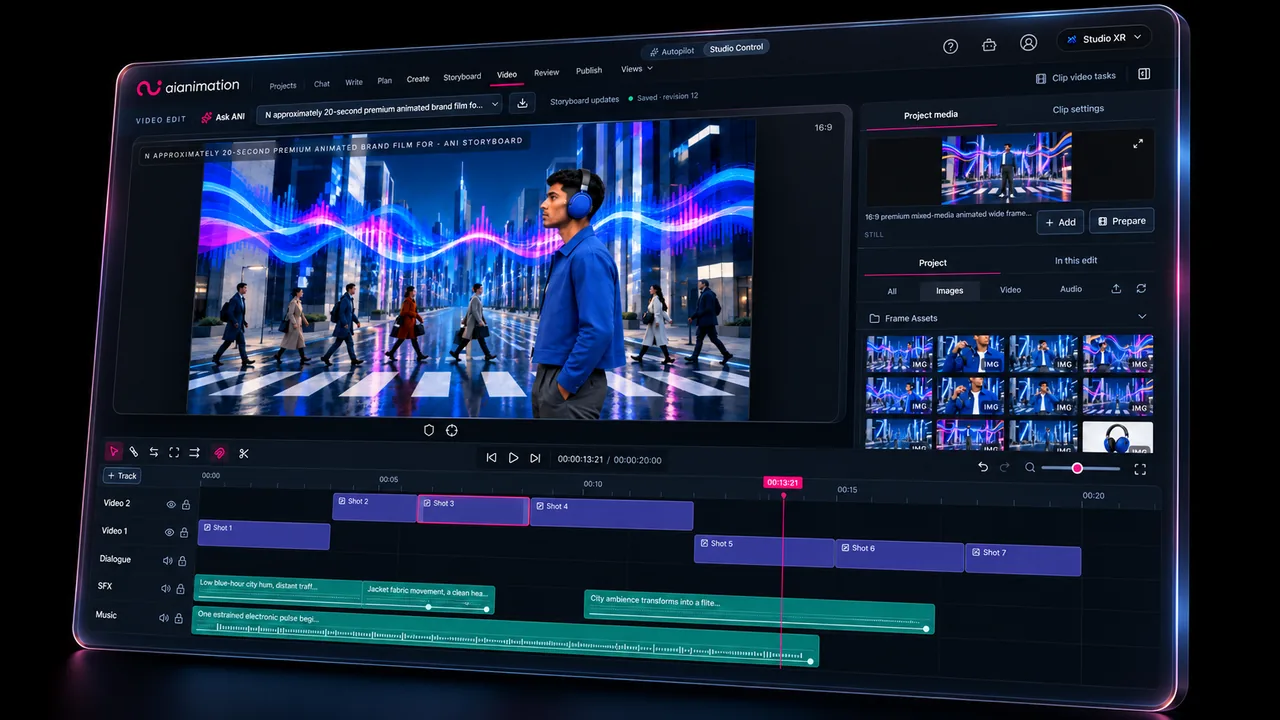Switch to Clip settings tab
Viewport: 1280px width, 720px height.
pyautogui.click(x=1078, y=109)
